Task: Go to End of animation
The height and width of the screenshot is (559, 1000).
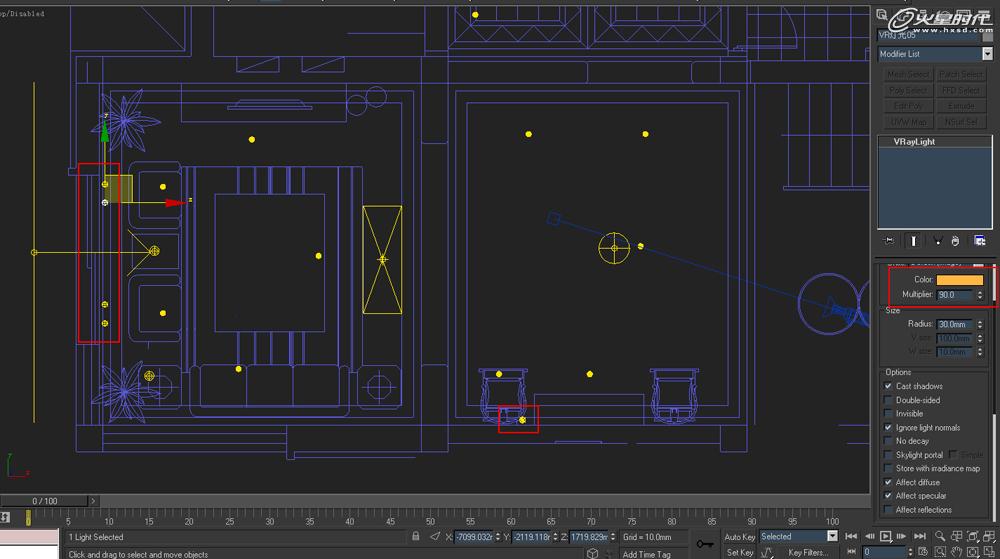Action: click(x=920, y=537)
